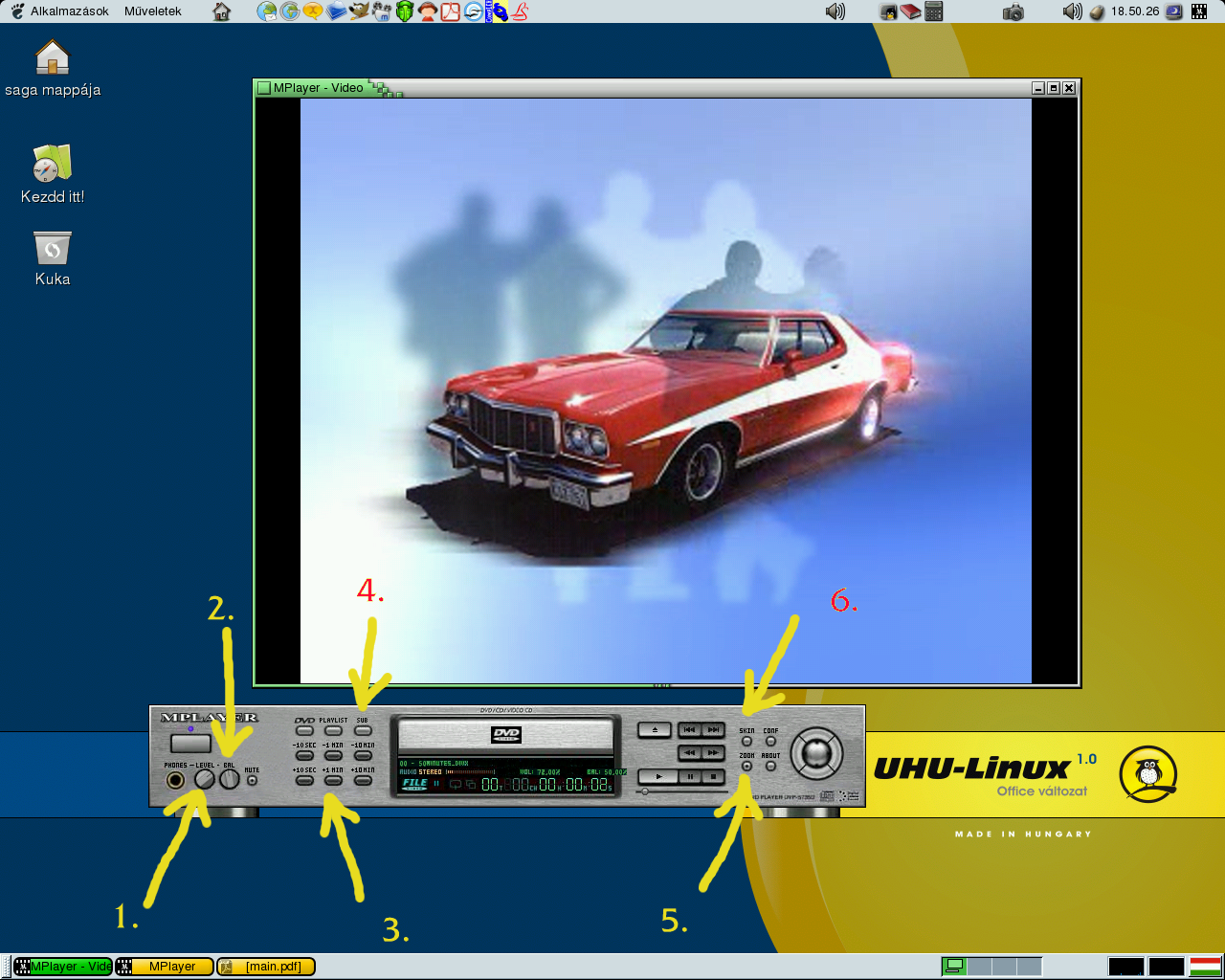Image resolution: width=1225 pixels, height=980 pixels.
Task: Launch the PDF viewer icon
Action: pyautogui.click(x=451, y=11)
